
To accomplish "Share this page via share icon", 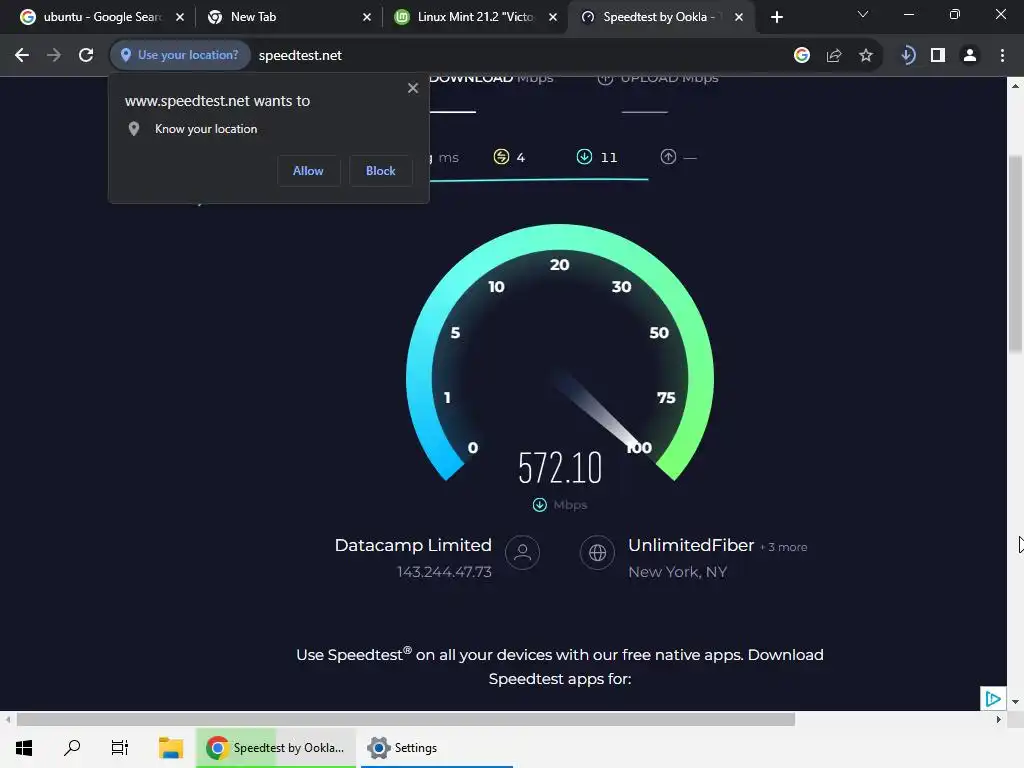I will [834, 56].
